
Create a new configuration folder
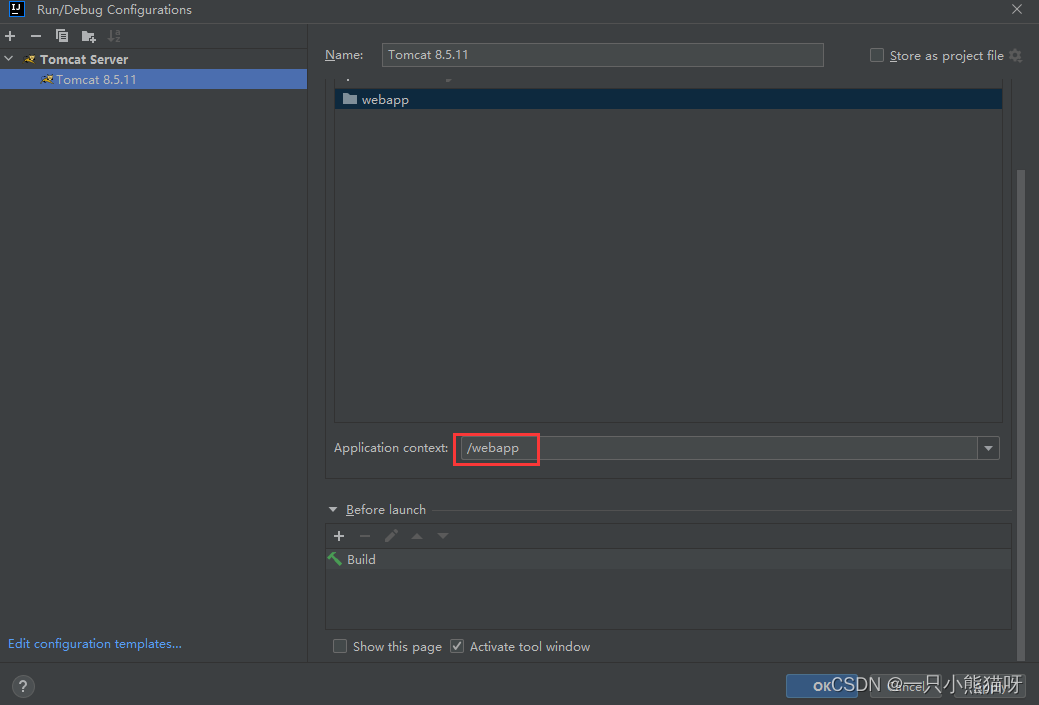coord(88,36)
